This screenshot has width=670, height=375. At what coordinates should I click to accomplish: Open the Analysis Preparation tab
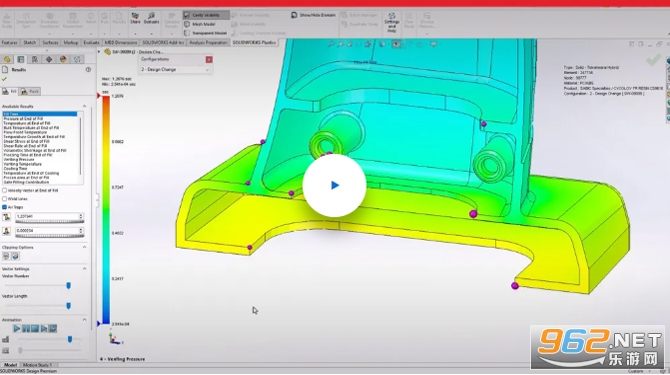click(208, 43)
